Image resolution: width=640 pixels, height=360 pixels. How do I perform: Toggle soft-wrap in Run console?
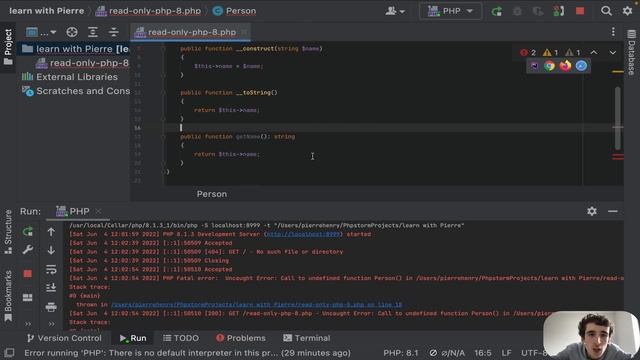[x=51, y=269]
